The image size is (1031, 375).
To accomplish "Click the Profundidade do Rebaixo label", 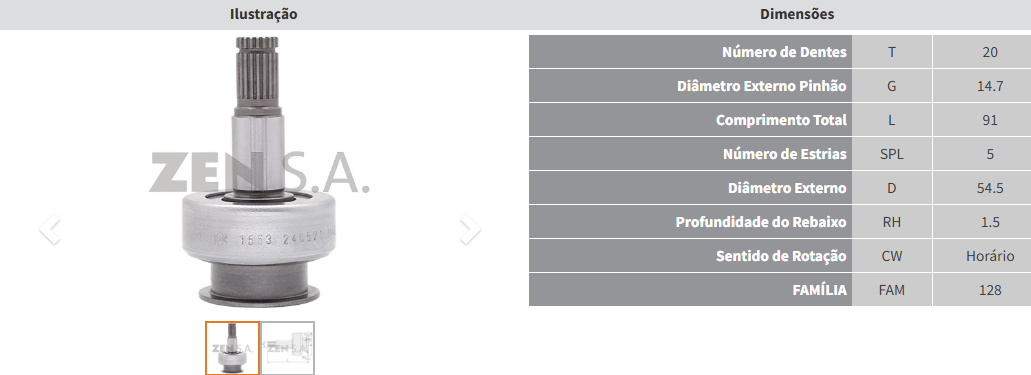I will pyautogui.click(x=761, y=222).
